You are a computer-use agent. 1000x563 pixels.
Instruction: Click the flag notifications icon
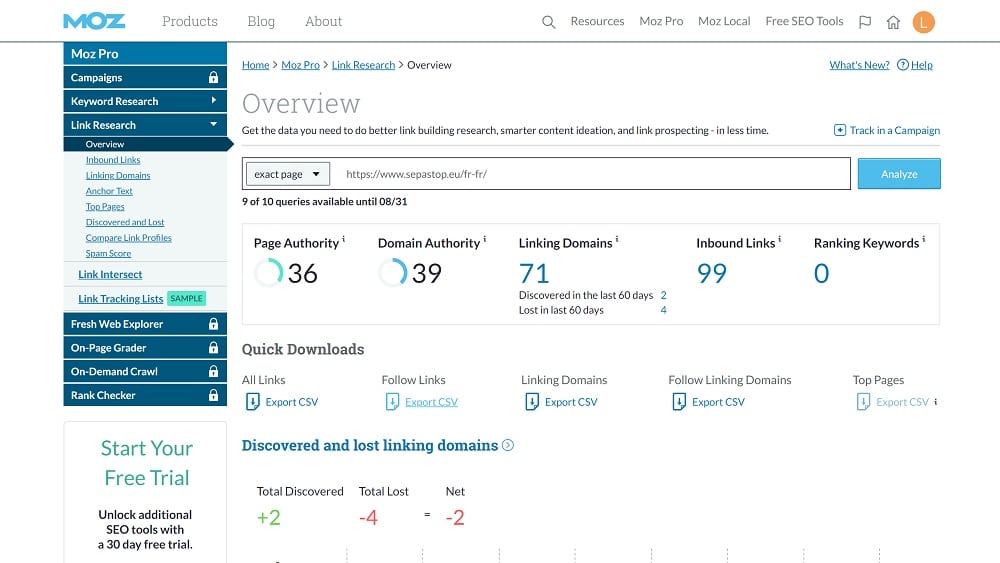point(865,22)
